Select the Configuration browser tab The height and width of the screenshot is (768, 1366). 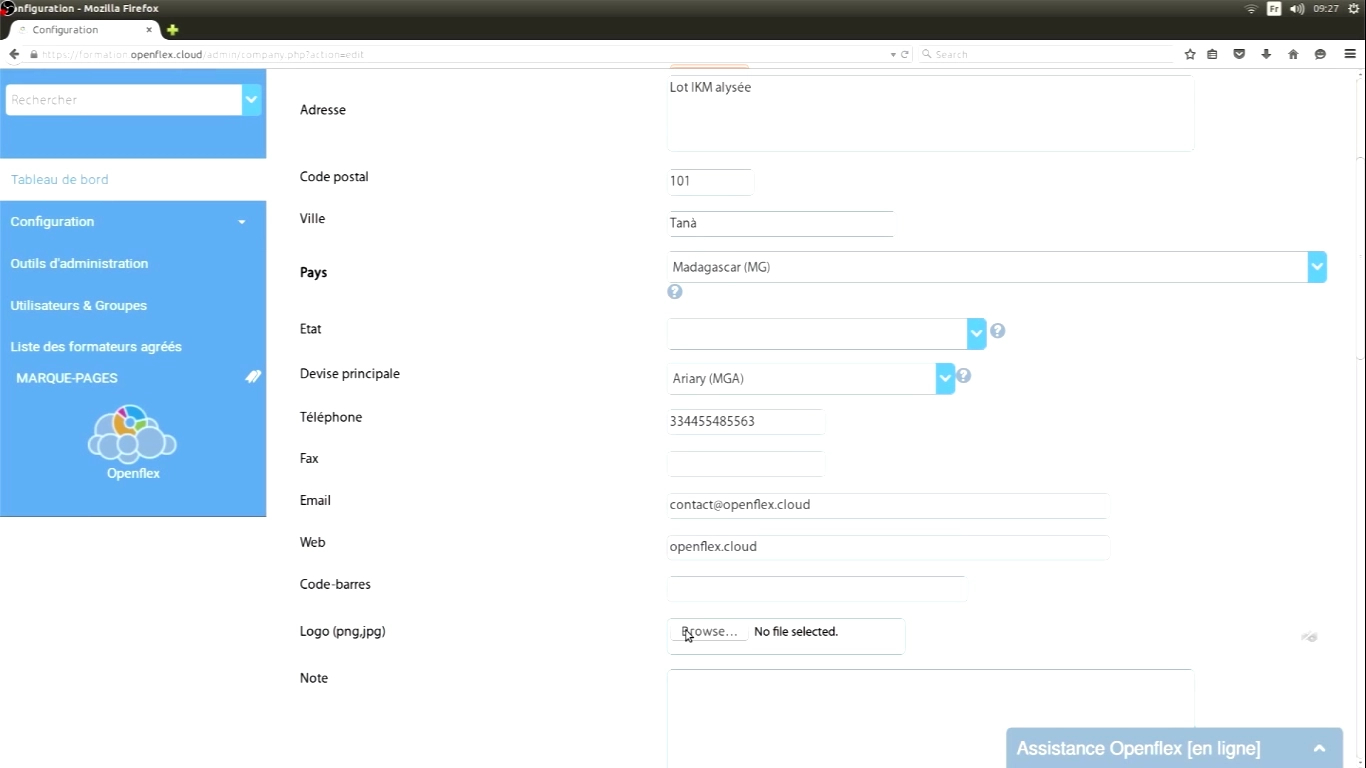pyautogui.click(x=82, y=30)
